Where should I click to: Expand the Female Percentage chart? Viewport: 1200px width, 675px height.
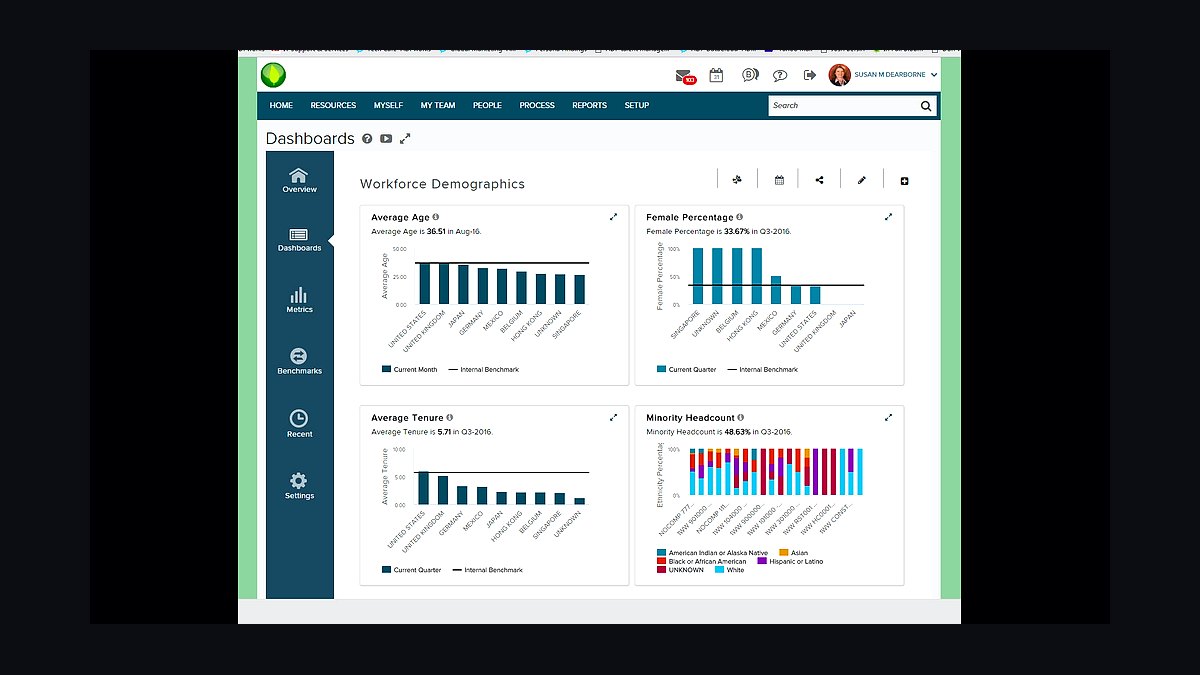(x=888, y=217)
